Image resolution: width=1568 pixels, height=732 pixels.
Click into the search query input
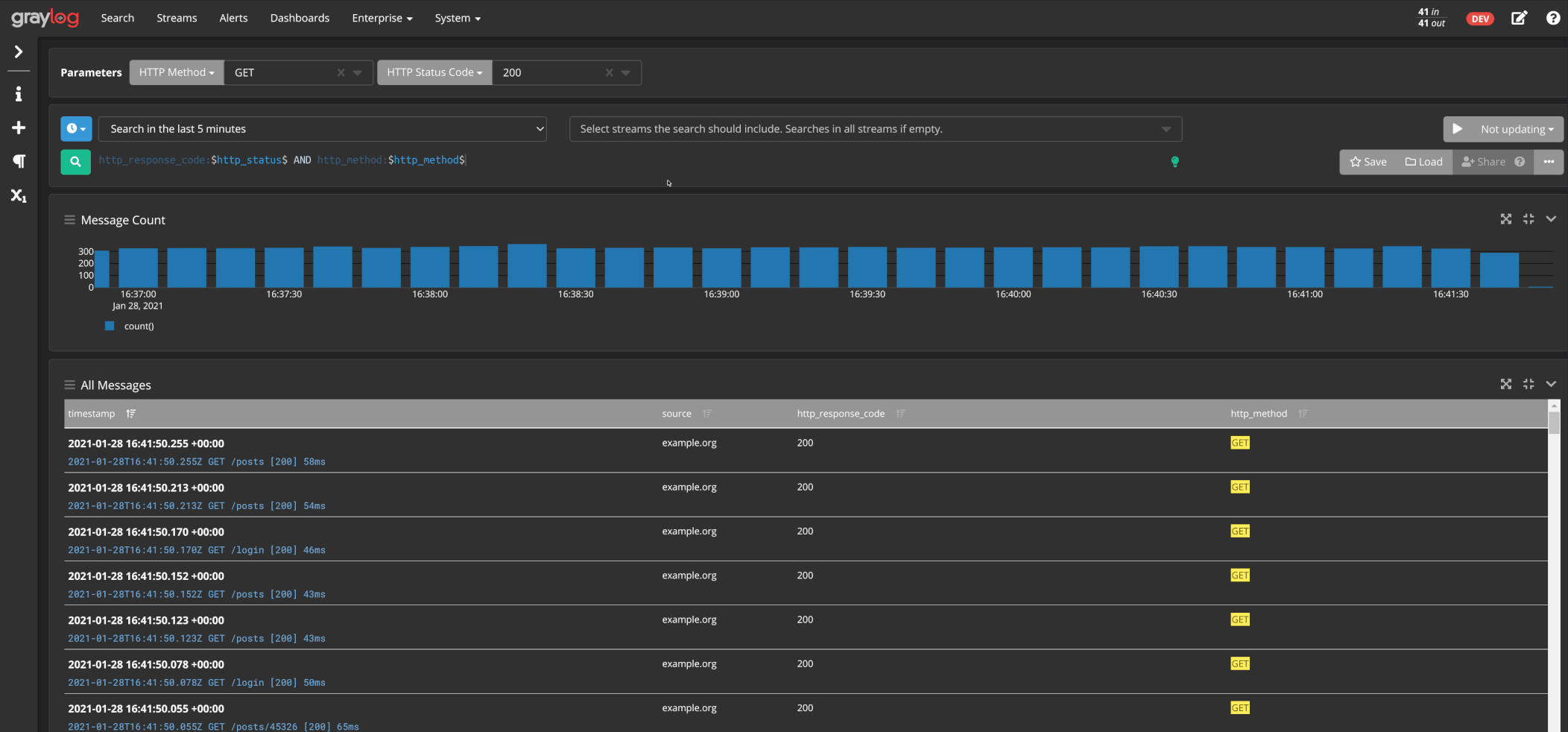coord(630,160)
